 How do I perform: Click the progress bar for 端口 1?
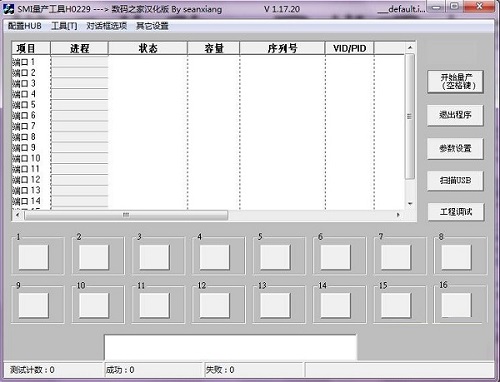click(80, 62)
